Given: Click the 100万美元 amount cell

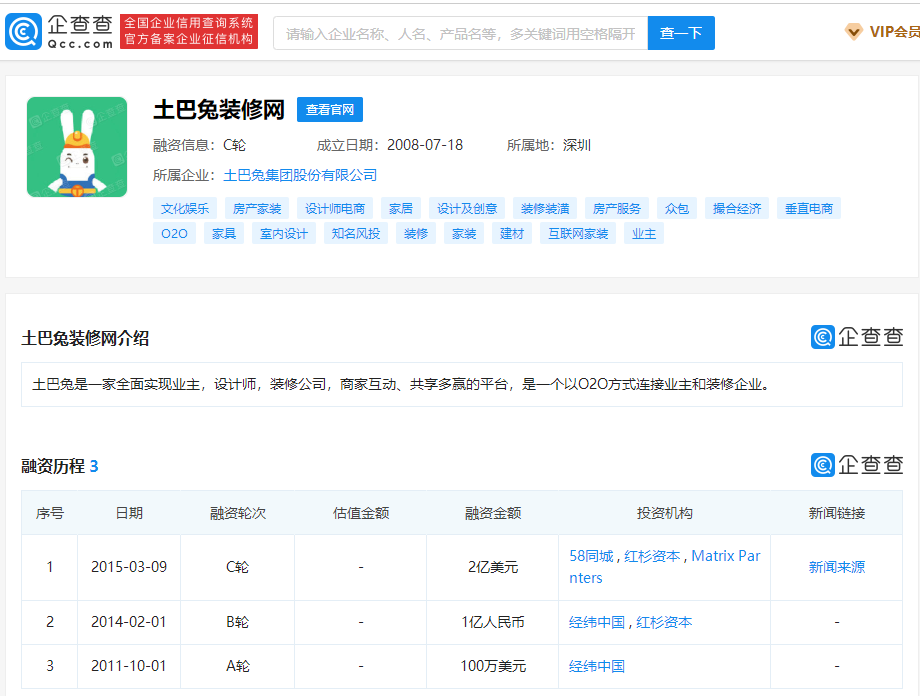Looking at the screenshot, I should [x=493, y=666].
